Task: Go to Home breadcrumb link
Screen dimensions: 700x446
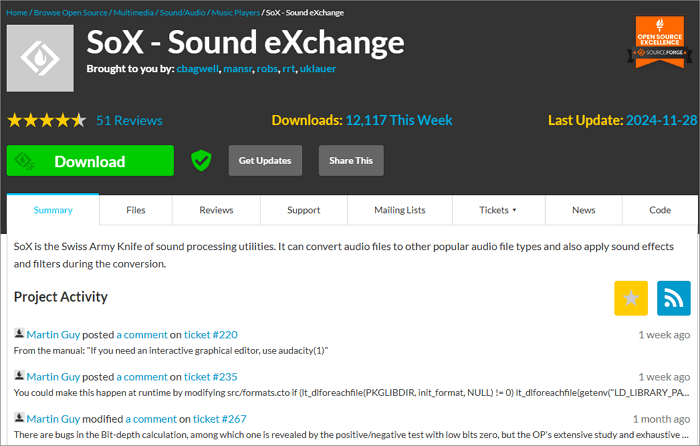Action: 17,13
